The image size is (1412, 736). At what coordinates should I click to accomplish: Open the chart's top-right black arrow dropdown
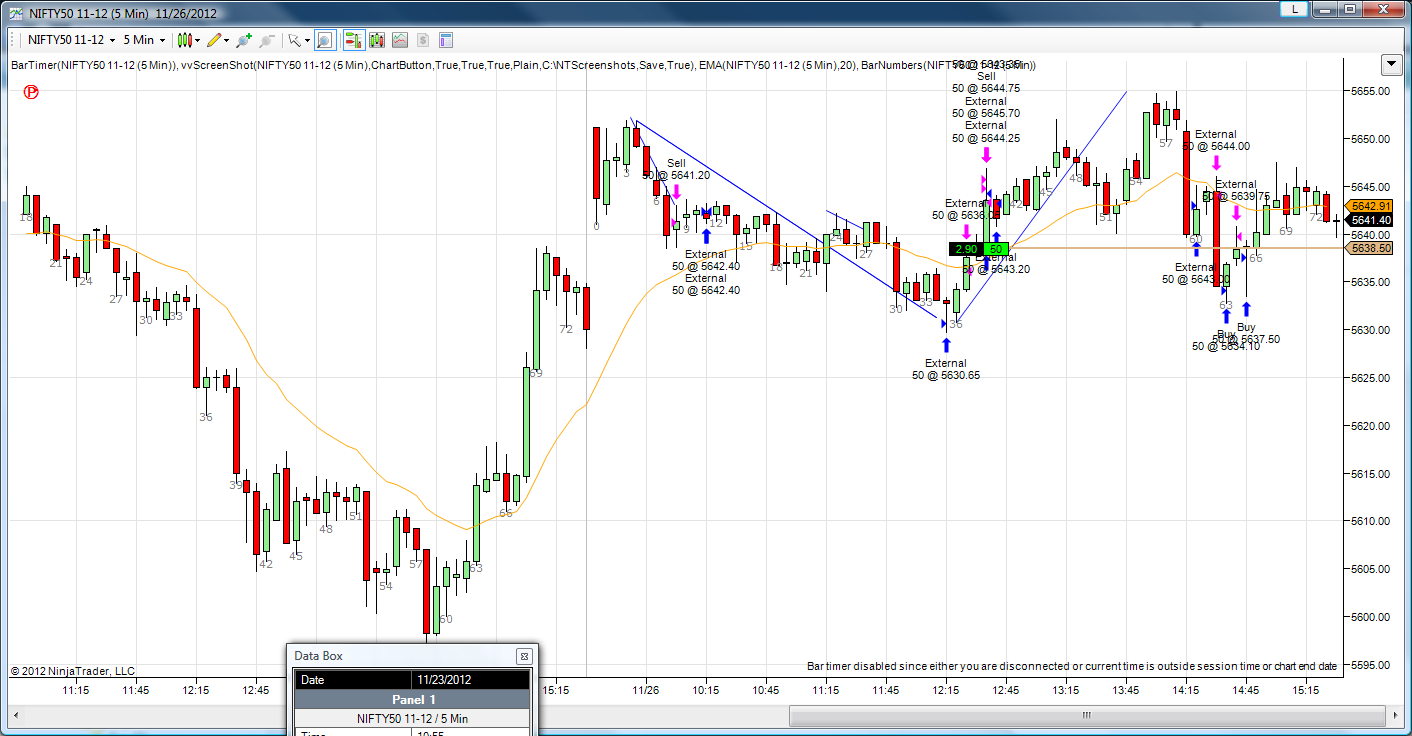click(1391, 65)
